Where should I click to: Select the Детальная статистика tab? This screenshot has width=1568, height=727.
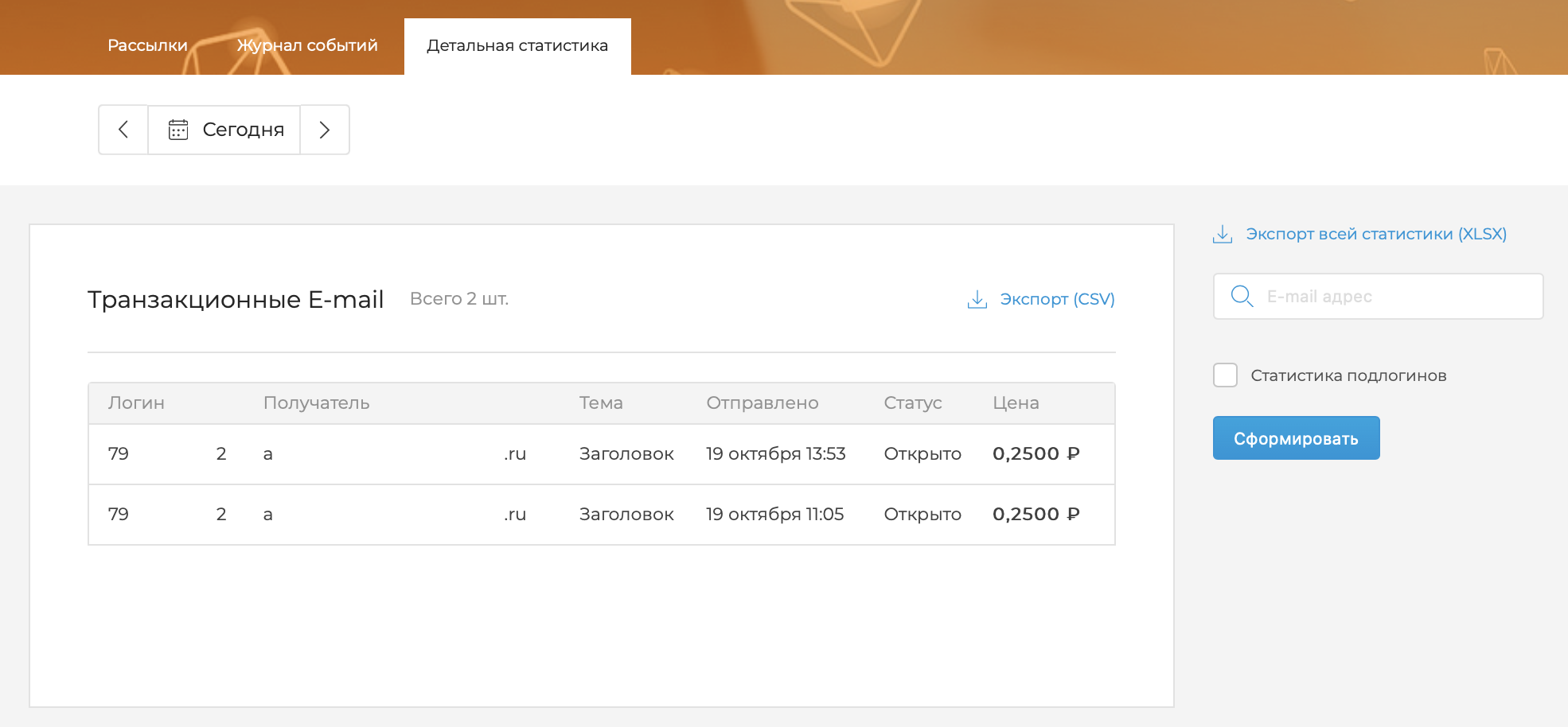coord(517,46)
